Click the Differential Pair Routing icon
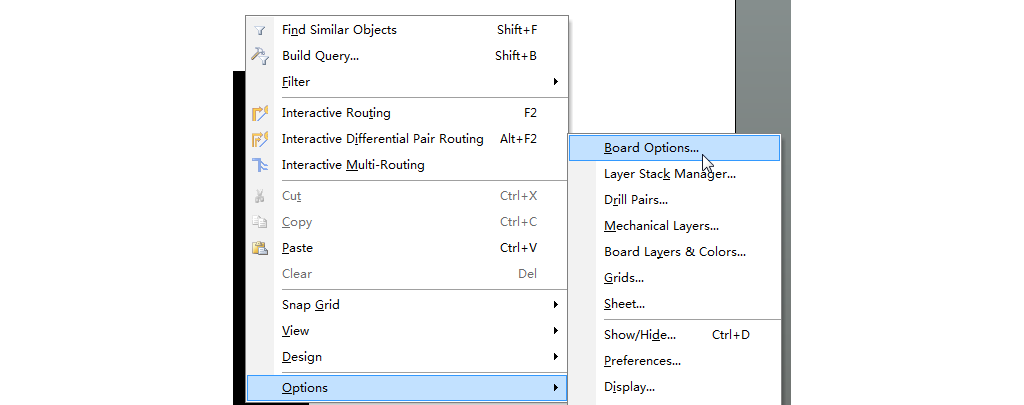 (260, 139)
